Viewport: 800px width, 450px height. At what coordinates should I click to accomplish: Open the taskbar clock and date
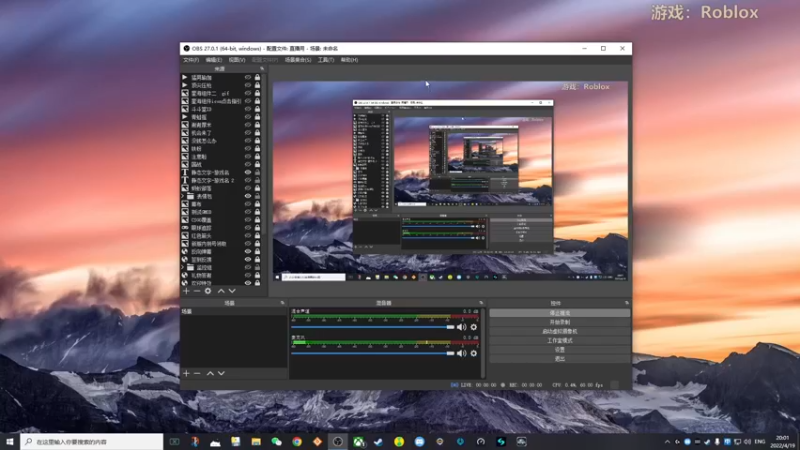pos(783,442)
